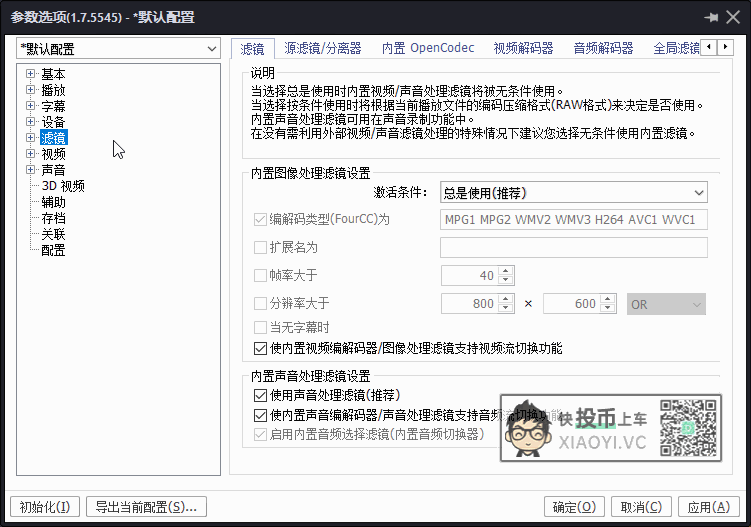The height and width of the screenshot is (527, 751).
Task: Select 设备 in the settings tree
Action: (x=53, y=122)
